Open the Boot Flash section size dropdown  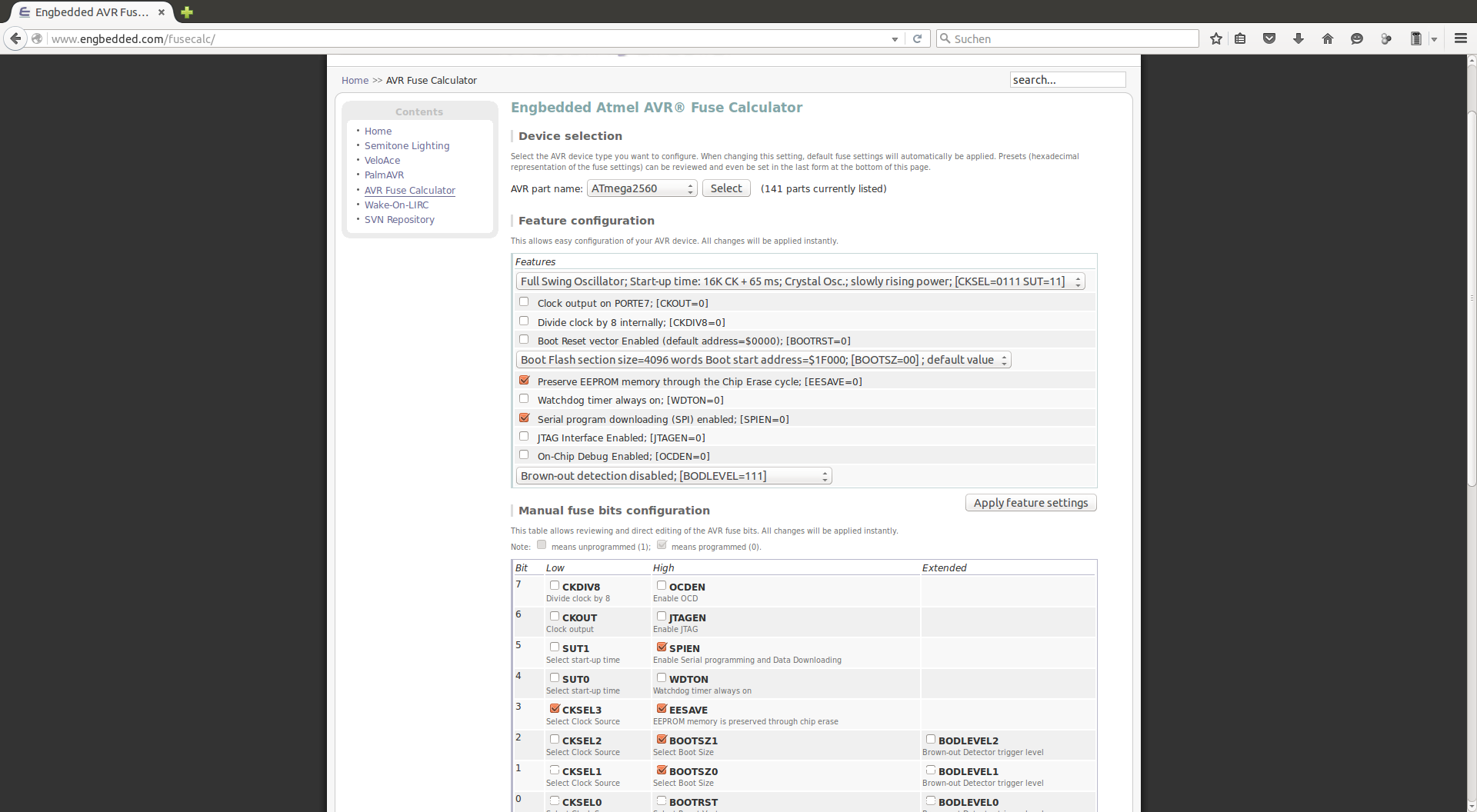coord(763,360)
